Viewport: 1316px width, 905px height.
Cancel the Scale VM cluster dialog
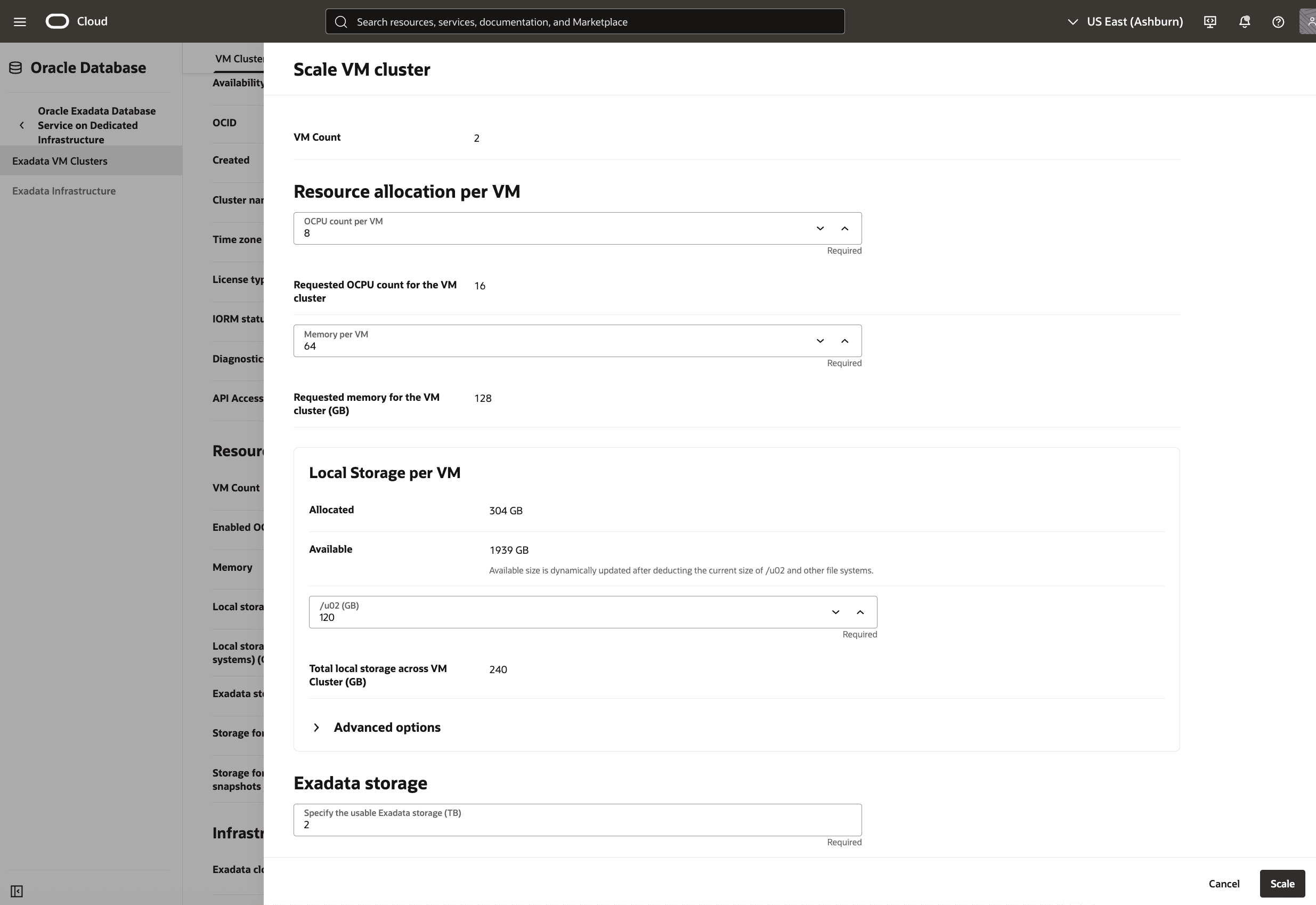pyautogui.click(x=1224, y=884)
